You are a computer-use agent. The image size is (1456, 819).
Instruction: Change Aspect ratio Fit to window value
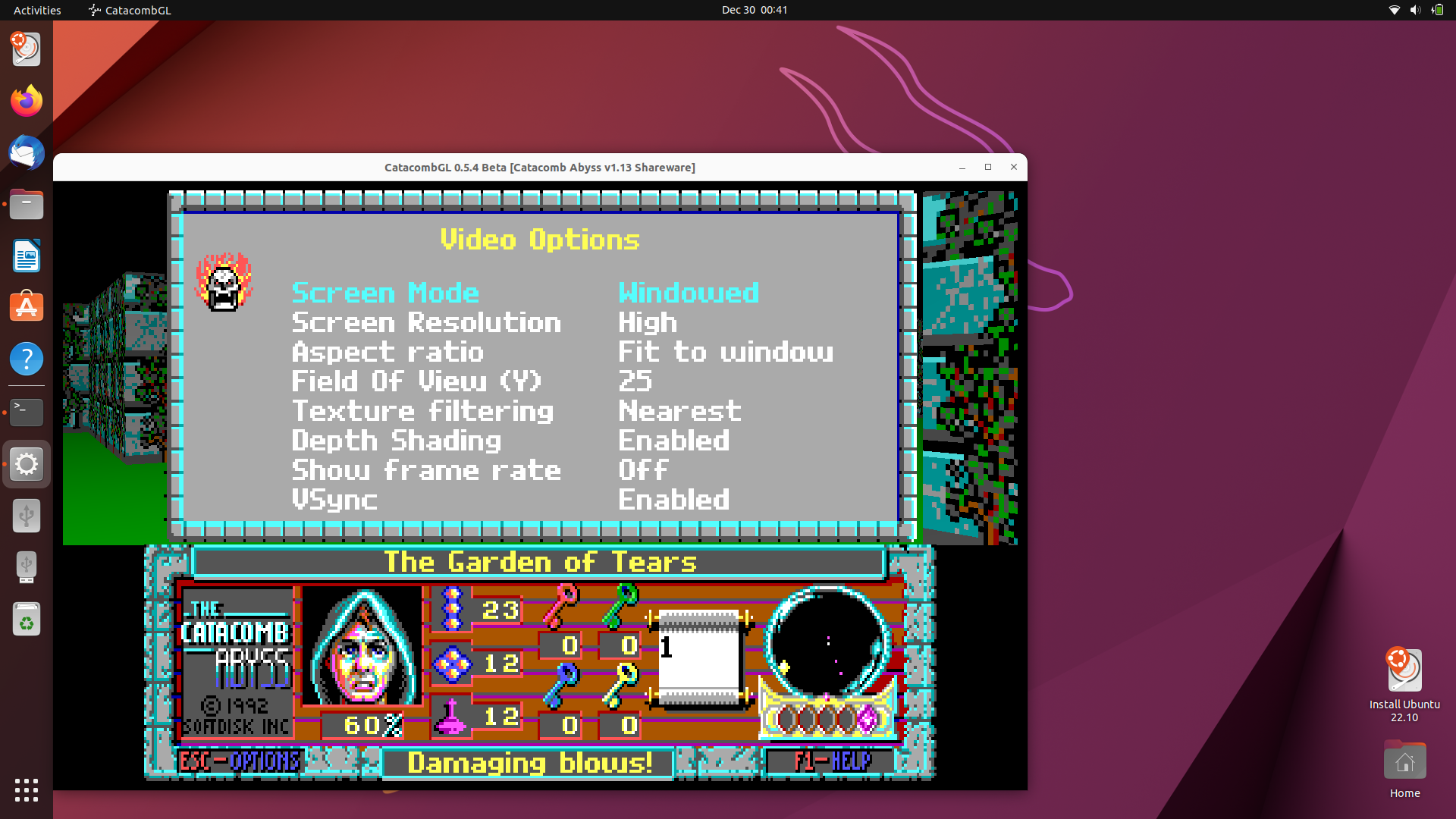click(725, 353)
